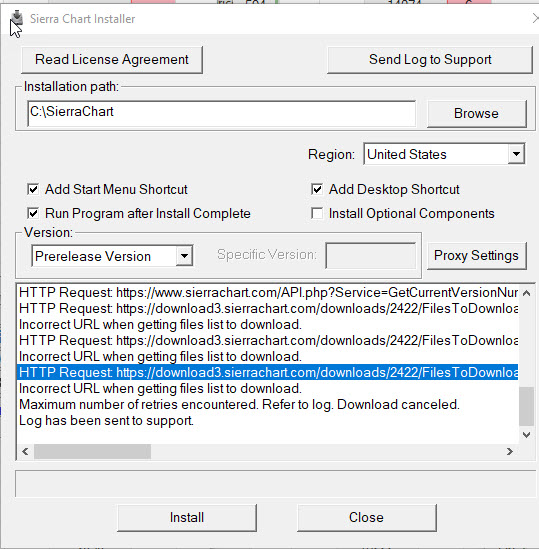Click the Specific Version input field
This screenshot has height=549, width=539.
pyautogui.click(x=371, y=256)
